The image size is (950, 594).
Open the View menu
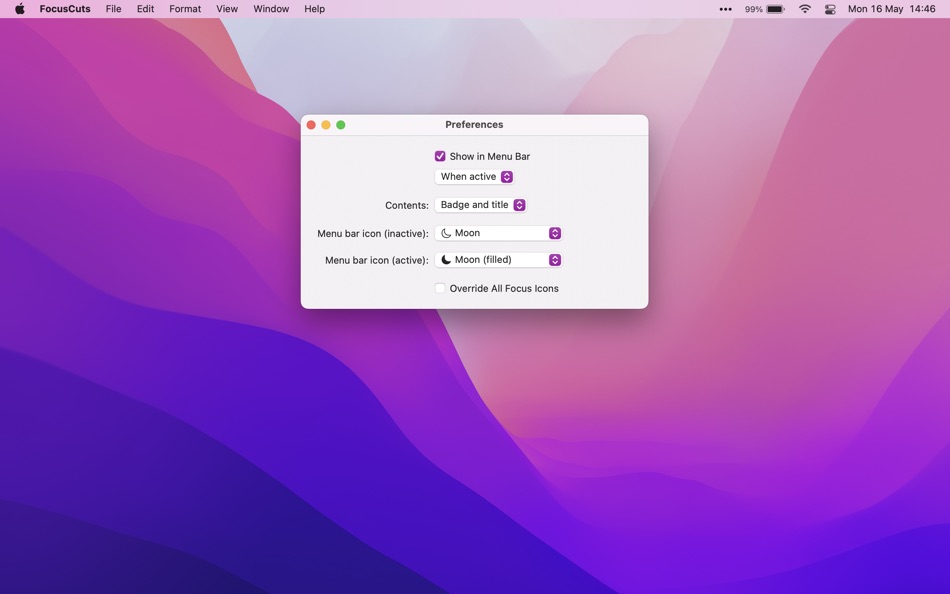(227, 9)
